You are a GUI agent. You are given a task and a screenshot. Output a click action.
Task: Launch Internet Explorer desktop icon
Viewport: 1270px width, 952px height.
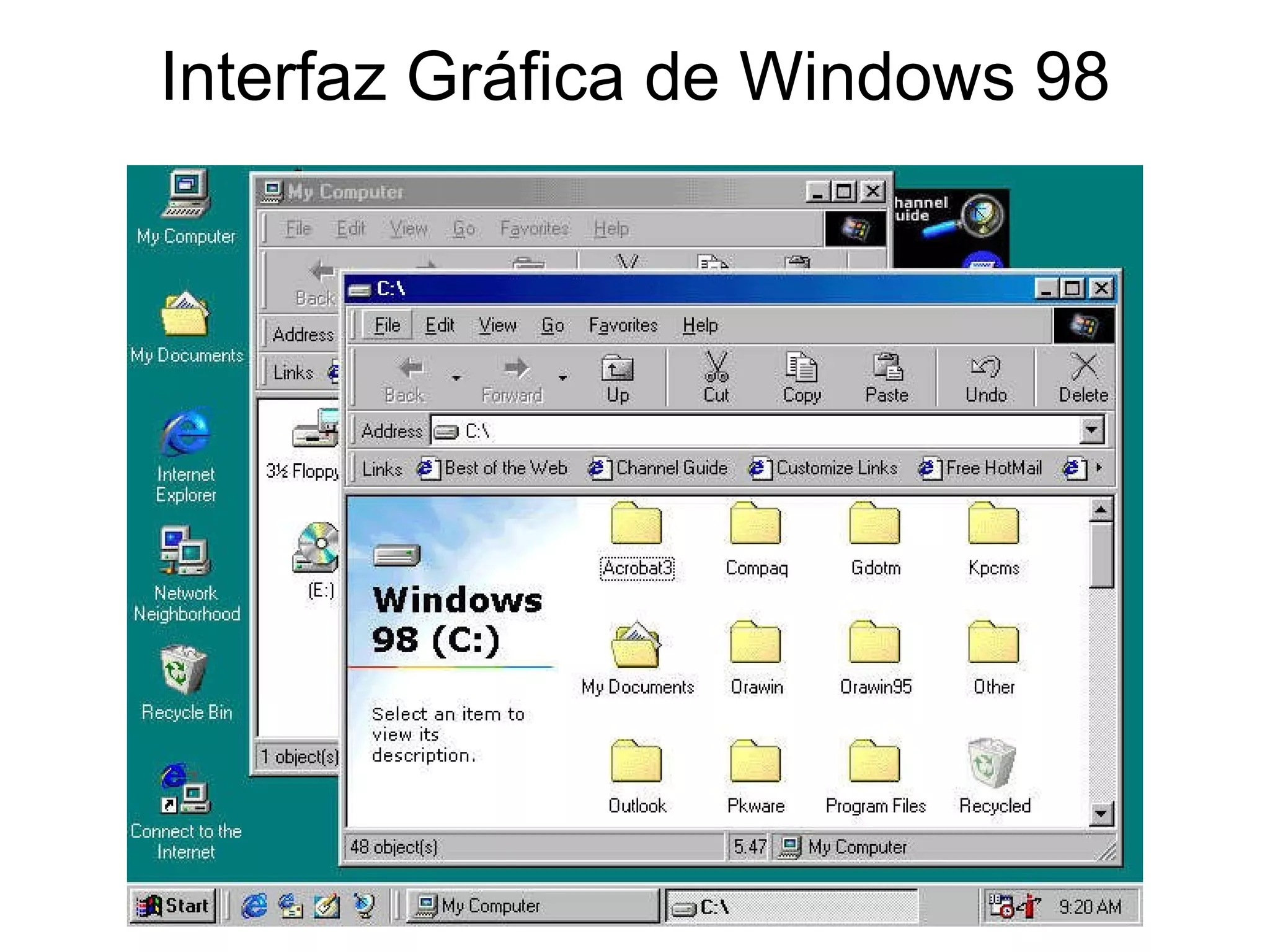(186, 455)
